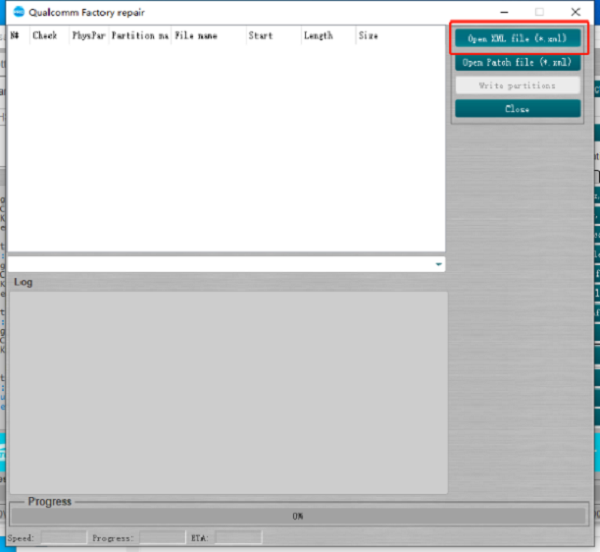Select the File name column header
The image size is (600, 552).
[x=209, y=36]
